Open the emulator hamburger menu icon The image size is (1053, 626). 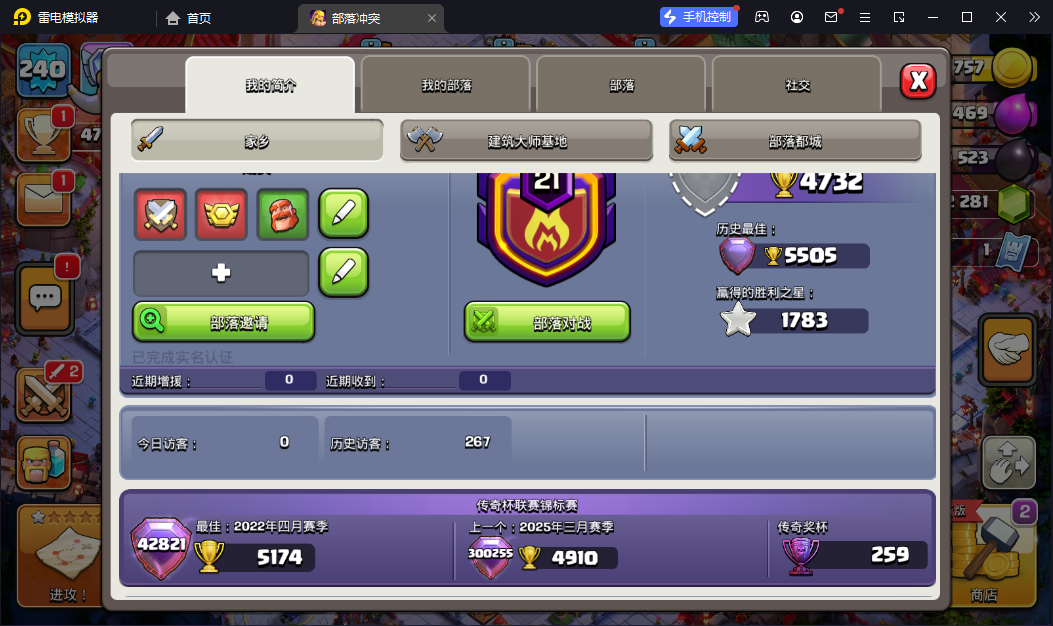(865, 17)
